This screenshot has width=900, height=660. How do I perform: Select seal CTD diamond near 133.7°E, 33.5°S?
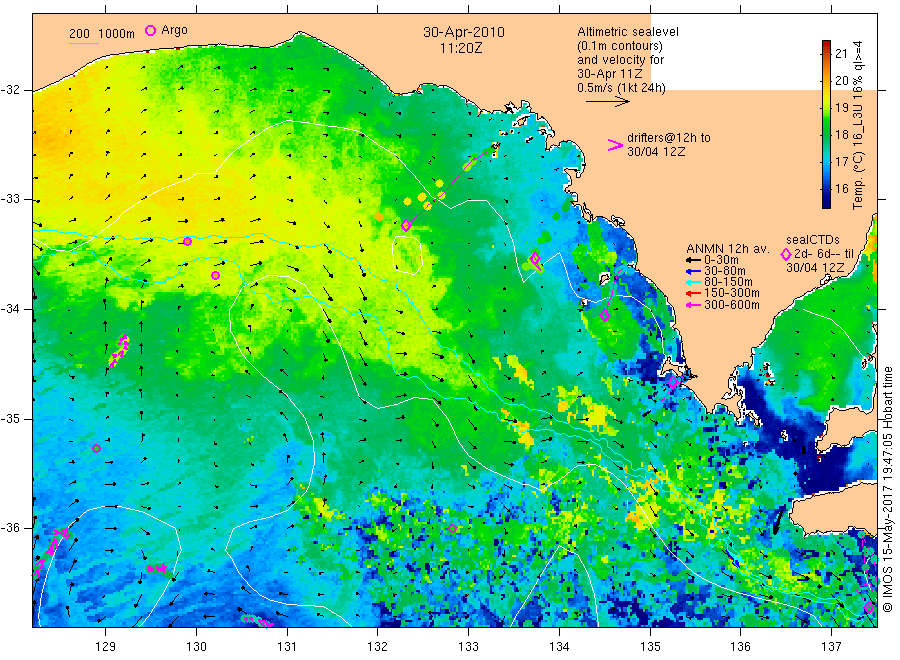pyautogui.click(x=535, y=258)
